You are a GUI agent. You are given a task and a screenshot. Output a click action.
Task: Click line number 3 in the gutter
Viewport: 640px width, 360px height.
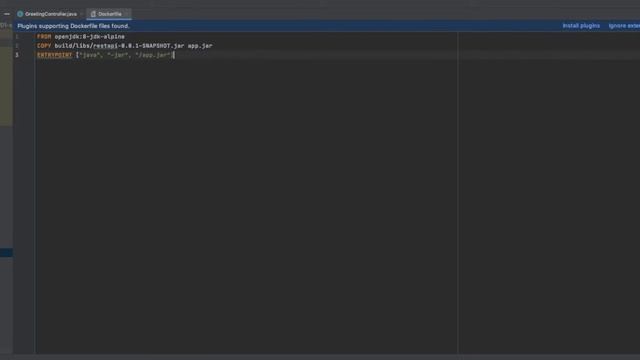coord(17,55)
